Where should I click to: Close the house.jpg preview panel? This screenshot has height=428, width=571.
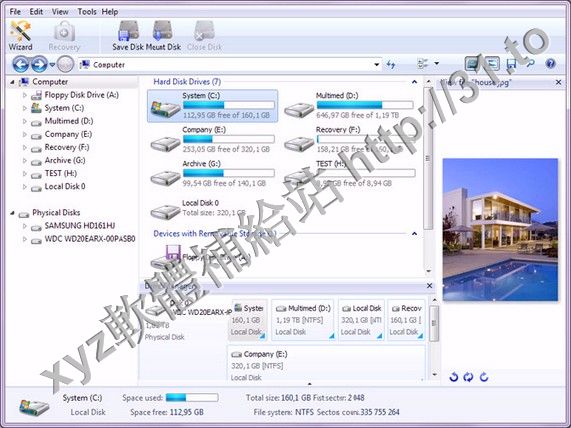click(559, 83)
